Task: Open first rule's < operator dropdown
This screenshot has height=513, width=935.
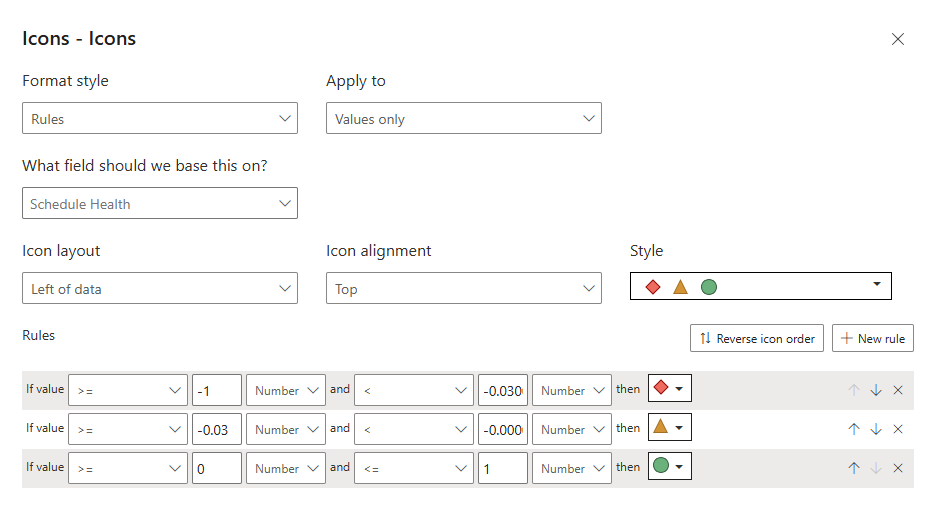Action: pyautogui.click(x=414, y=390)
